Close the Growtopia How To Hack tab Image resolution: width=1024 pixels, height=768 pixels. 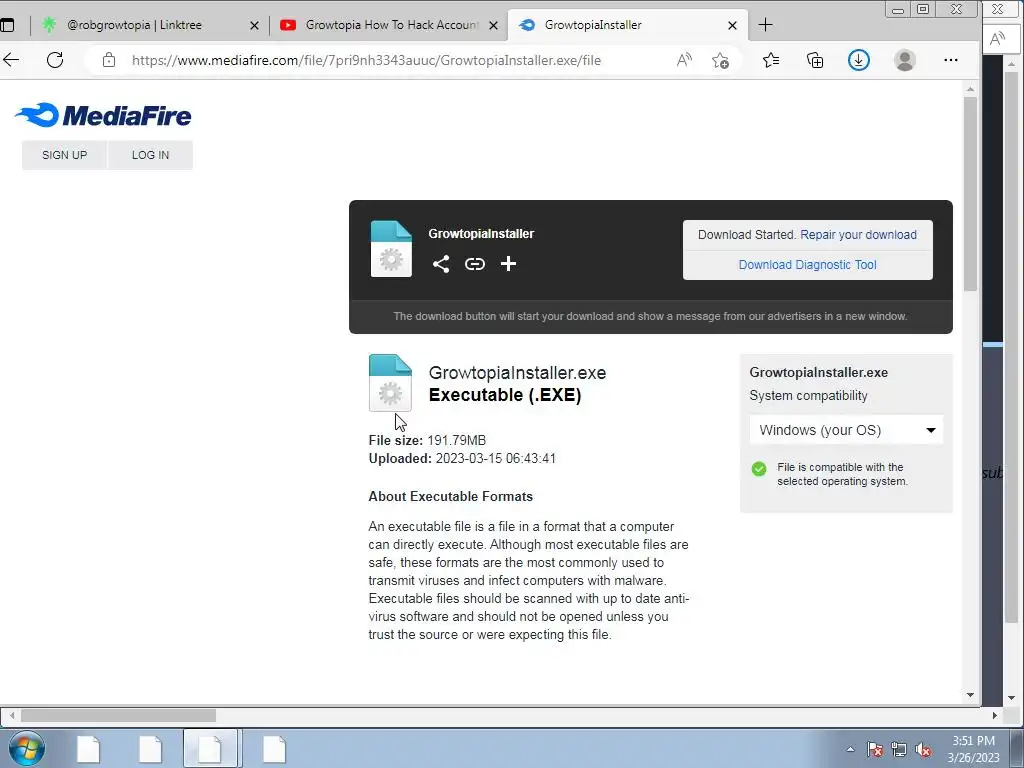pyautogui.click(x=494, y=25)
